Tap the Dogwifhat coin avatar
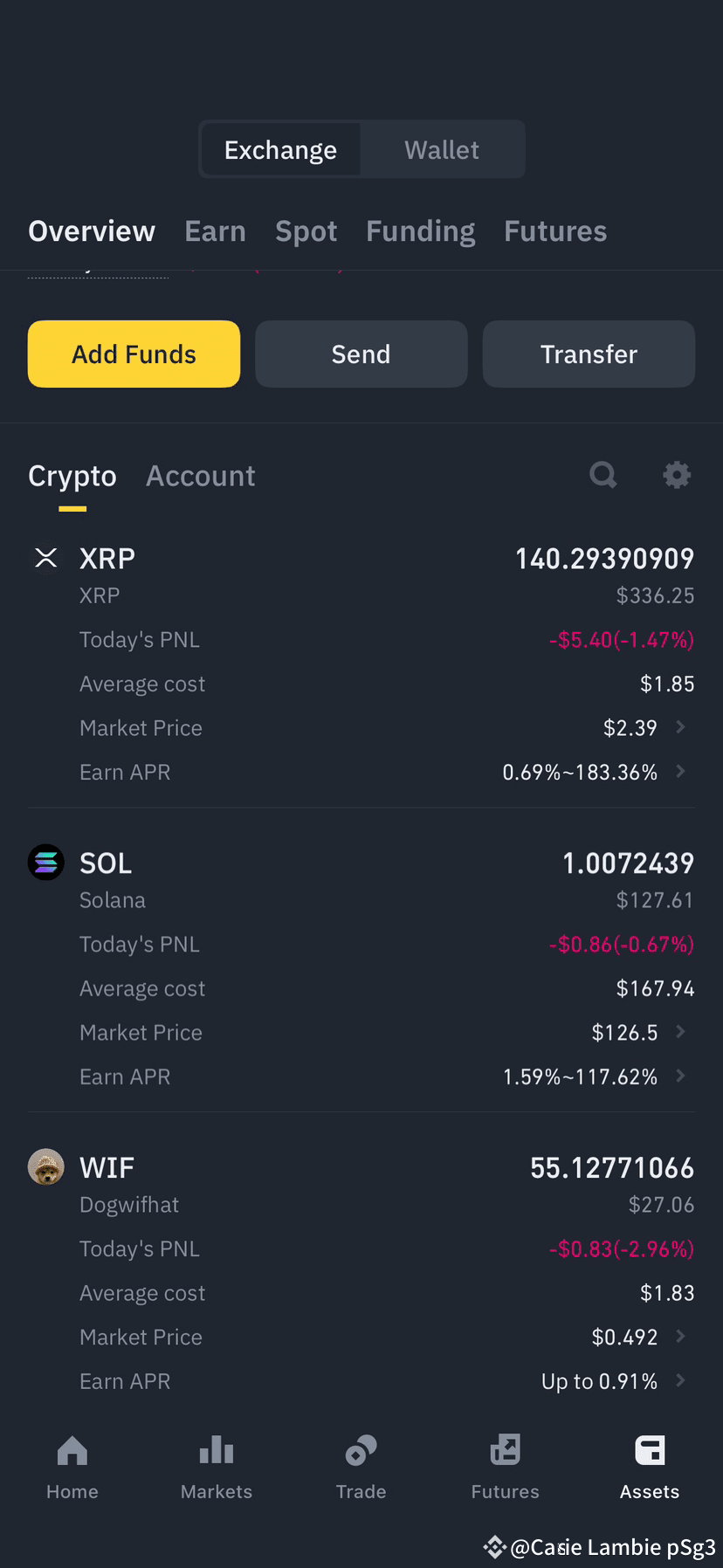Viewport: 723px width, 1568px height. [x=45, y=1167]
